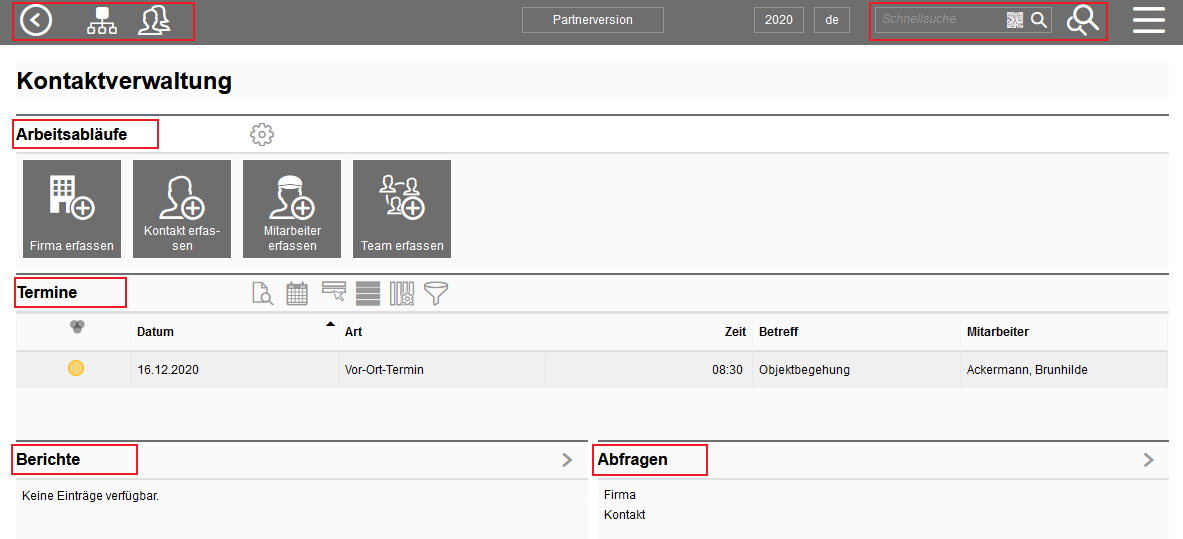Click the back arrow button
The image size is (1183, 539).
36,20
